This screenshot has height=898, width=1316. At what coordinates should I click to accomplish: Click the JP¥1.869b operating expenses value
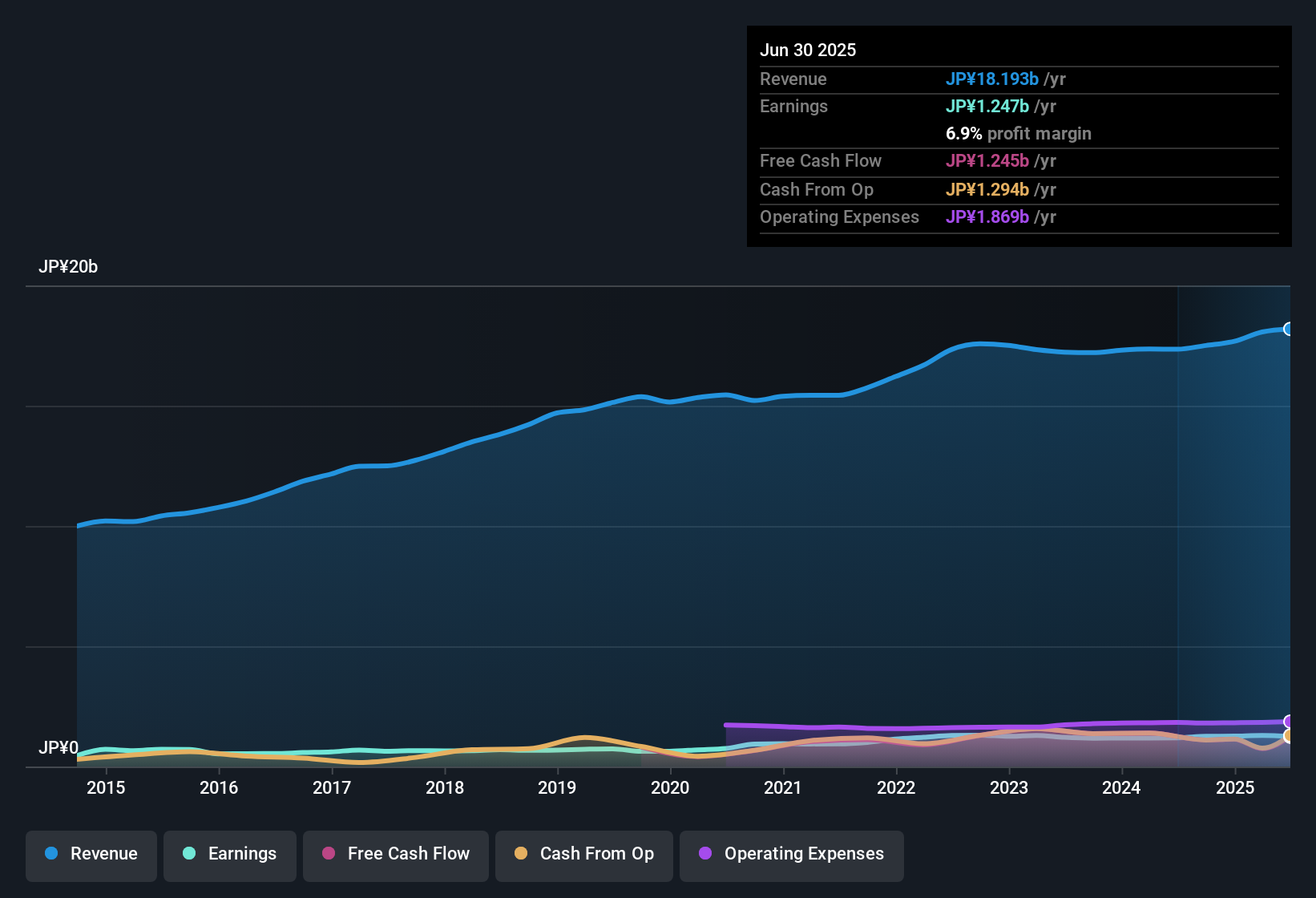point(987,216)
